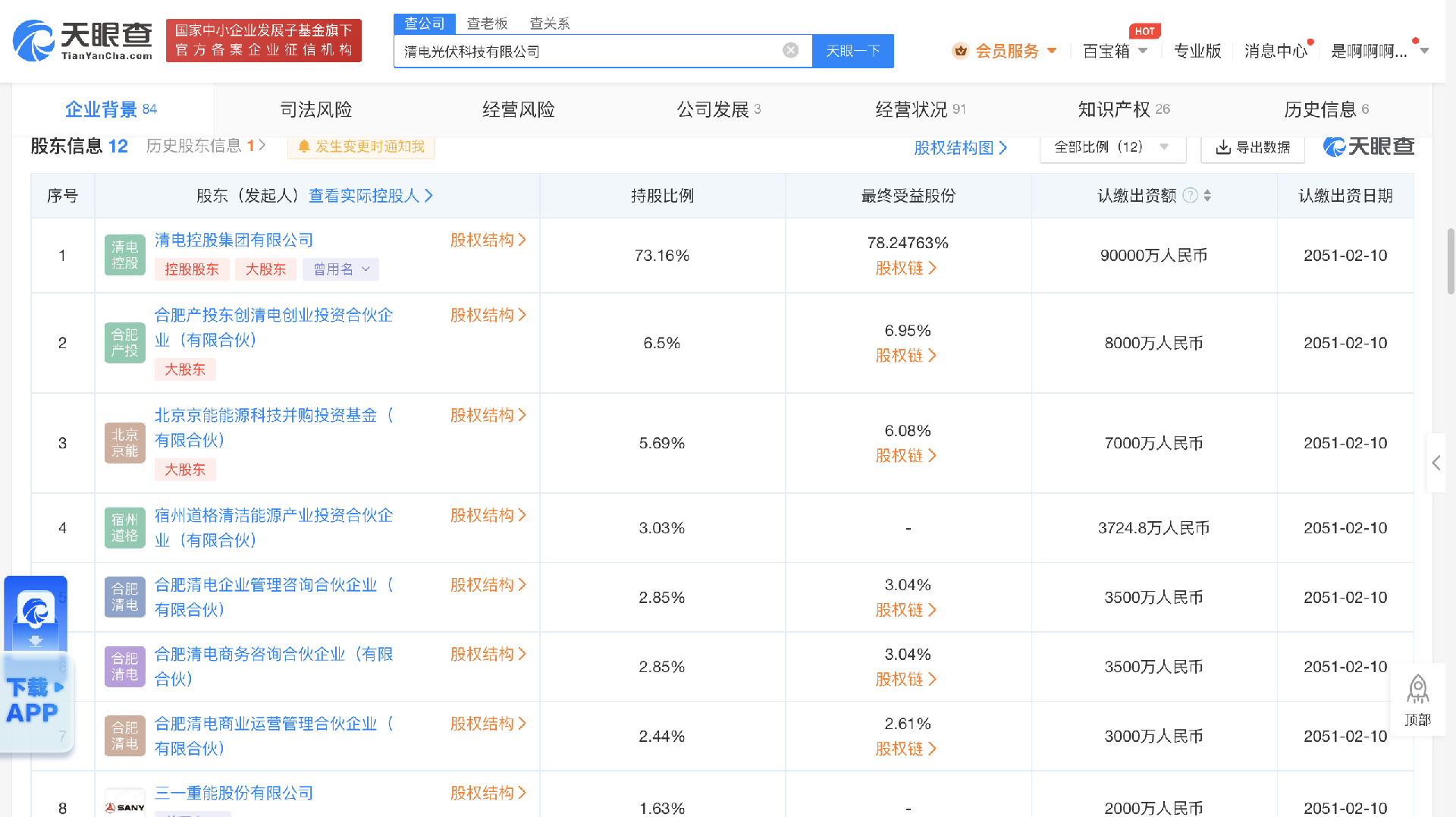1456x817 pixels.
Task: Open 股权链 for 6.95% row
Action: [x=906, y=355]
